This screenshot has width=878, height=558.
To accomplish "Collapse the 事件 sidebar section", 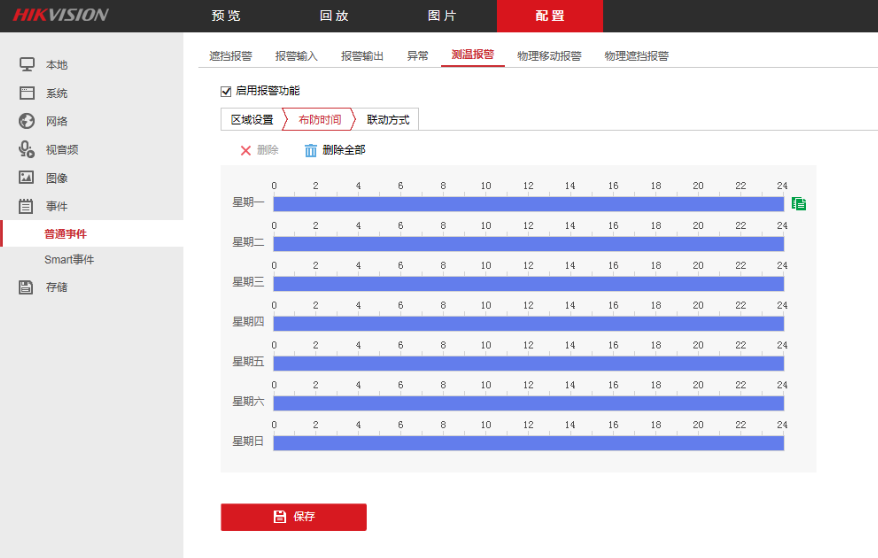I will (56, 206).
